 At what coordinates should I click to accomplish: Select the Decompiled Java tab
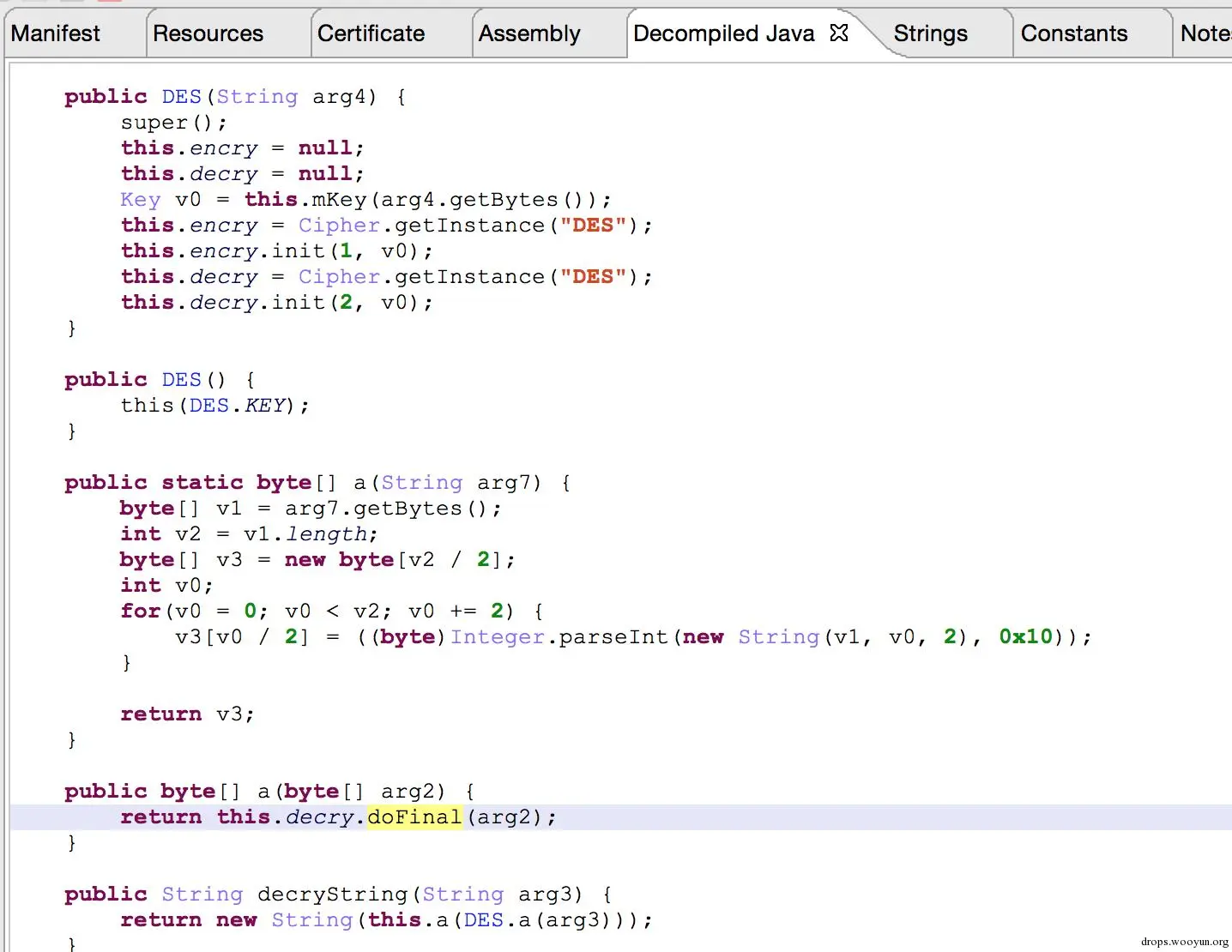[724, 33]
